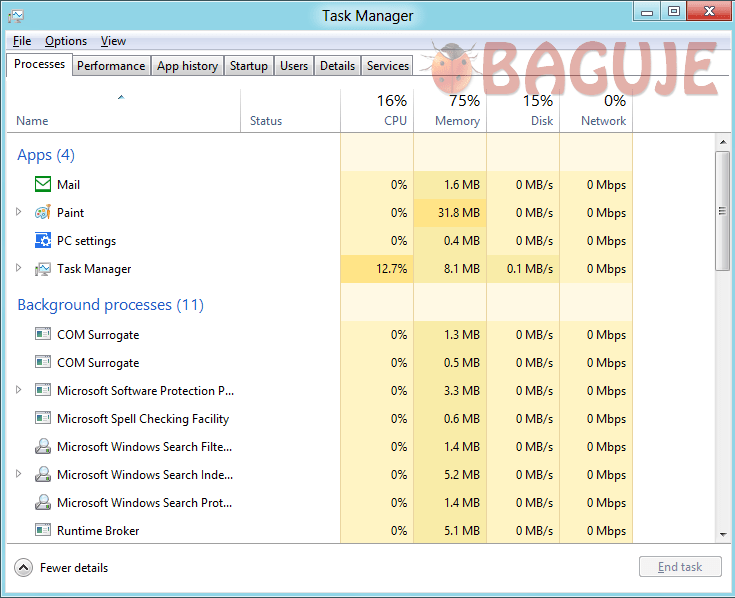Click the Windows Search Indexer icon
Image resolution: width=735 pixels, height=598 pixels.
point(43,474)
